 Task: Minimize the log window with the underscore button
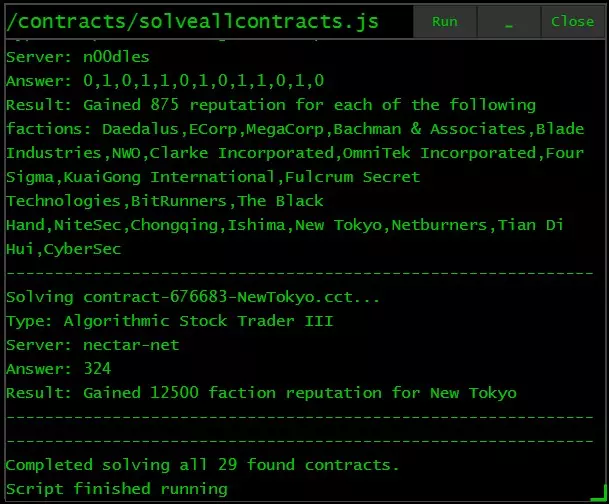pos(508,21)
